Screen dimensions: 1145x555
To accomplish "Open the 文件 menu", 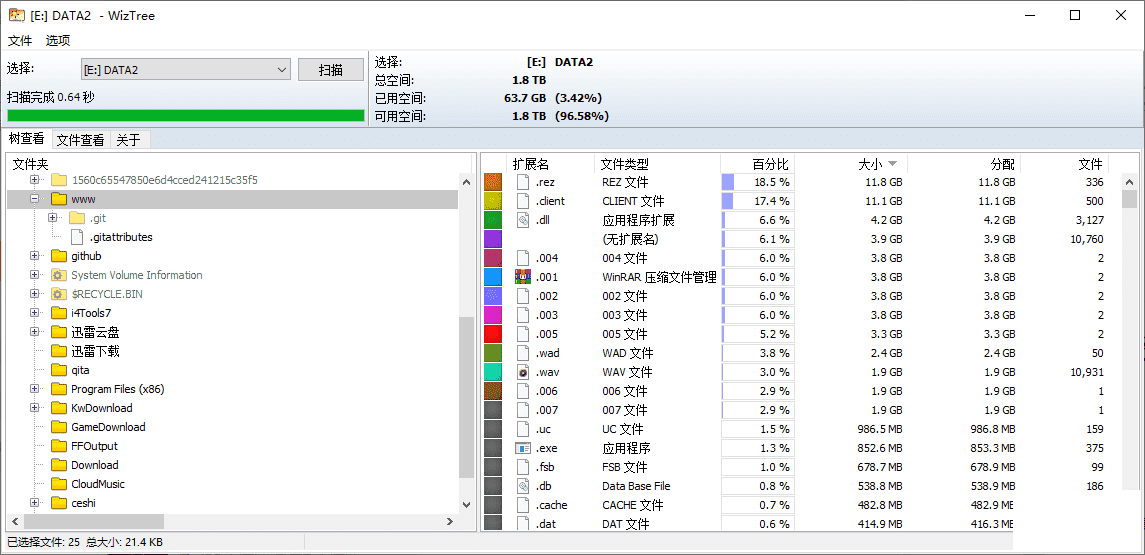I will click(20, 41).
